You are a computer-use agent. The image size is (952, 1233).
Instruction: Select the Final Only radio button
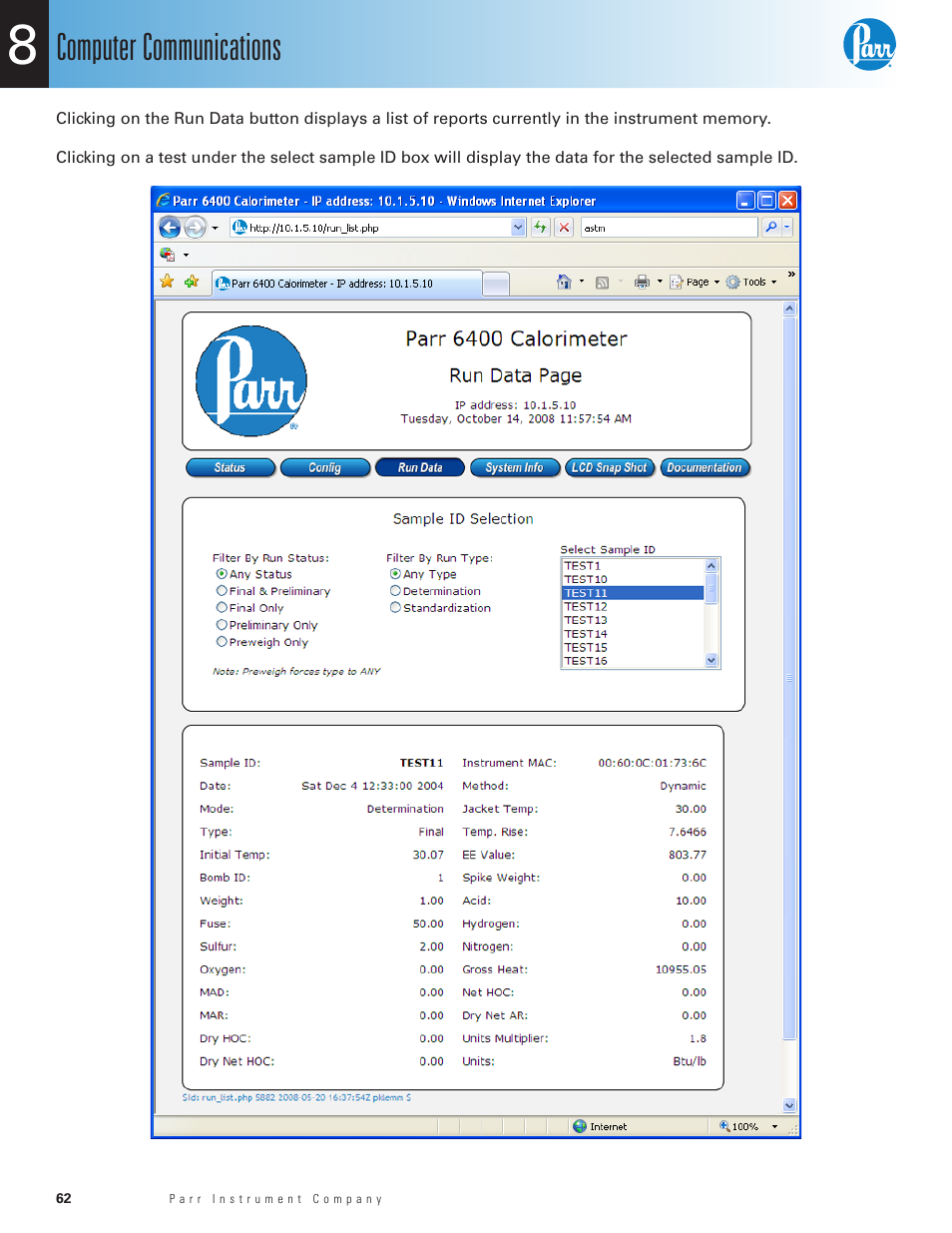click(222, 607)
